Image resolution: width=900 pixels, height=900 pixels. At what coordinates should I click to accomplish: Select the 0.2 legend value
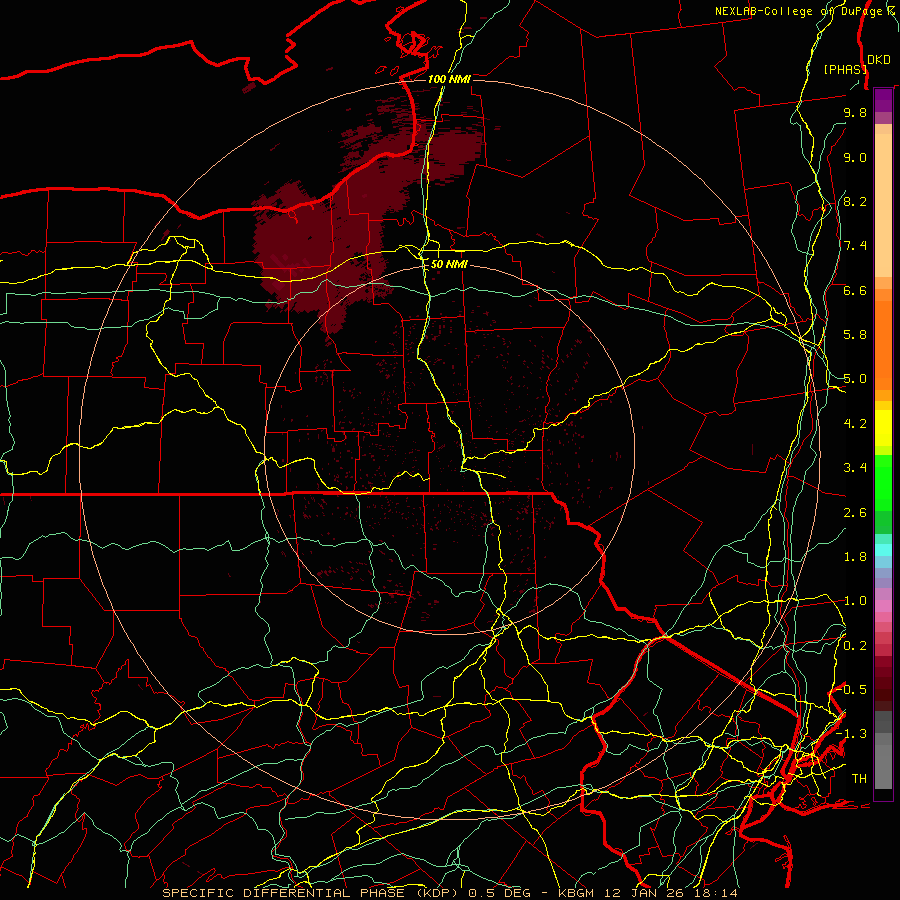pyautogui.click(x=855, y=646)
